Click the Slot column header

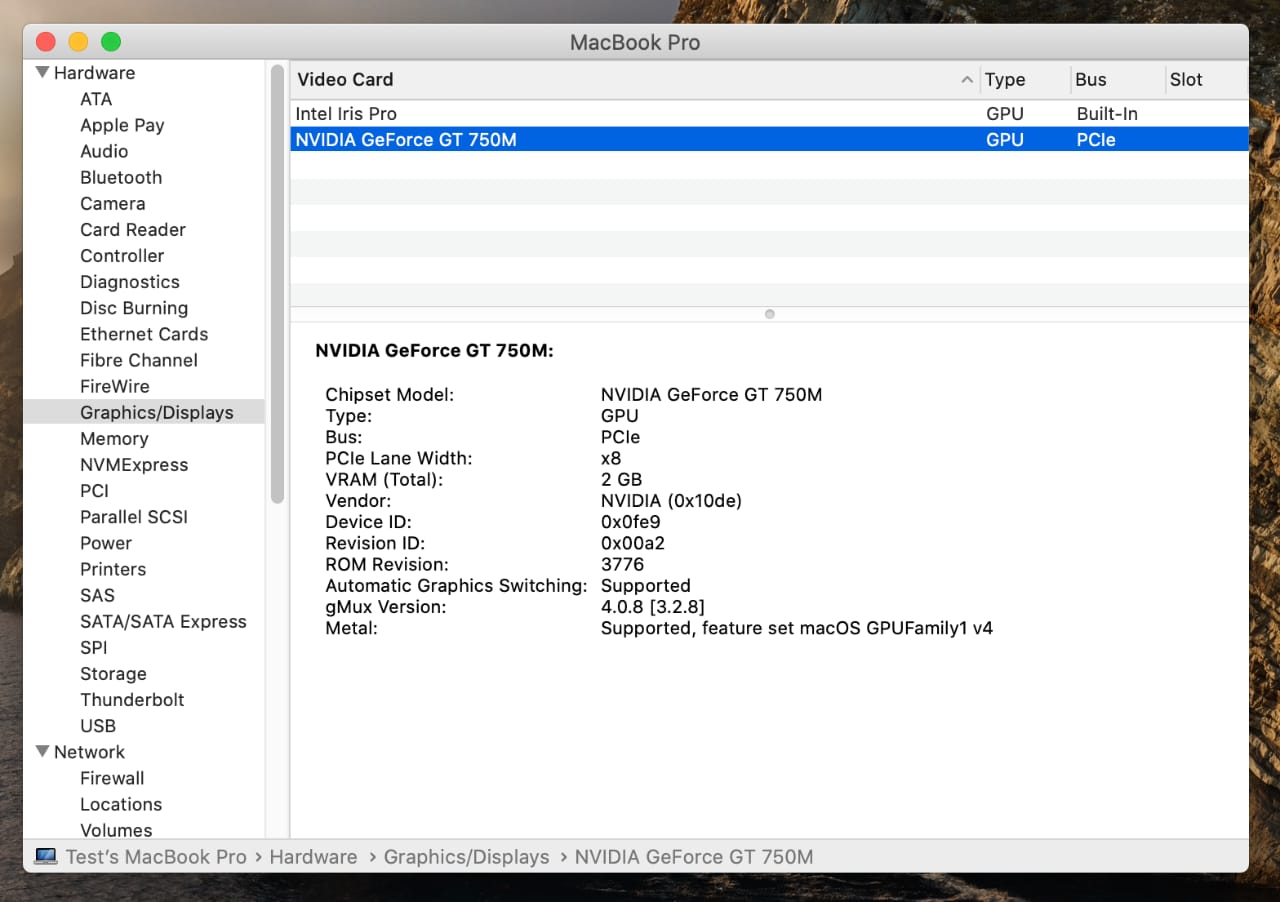(x=1186, y=80)
